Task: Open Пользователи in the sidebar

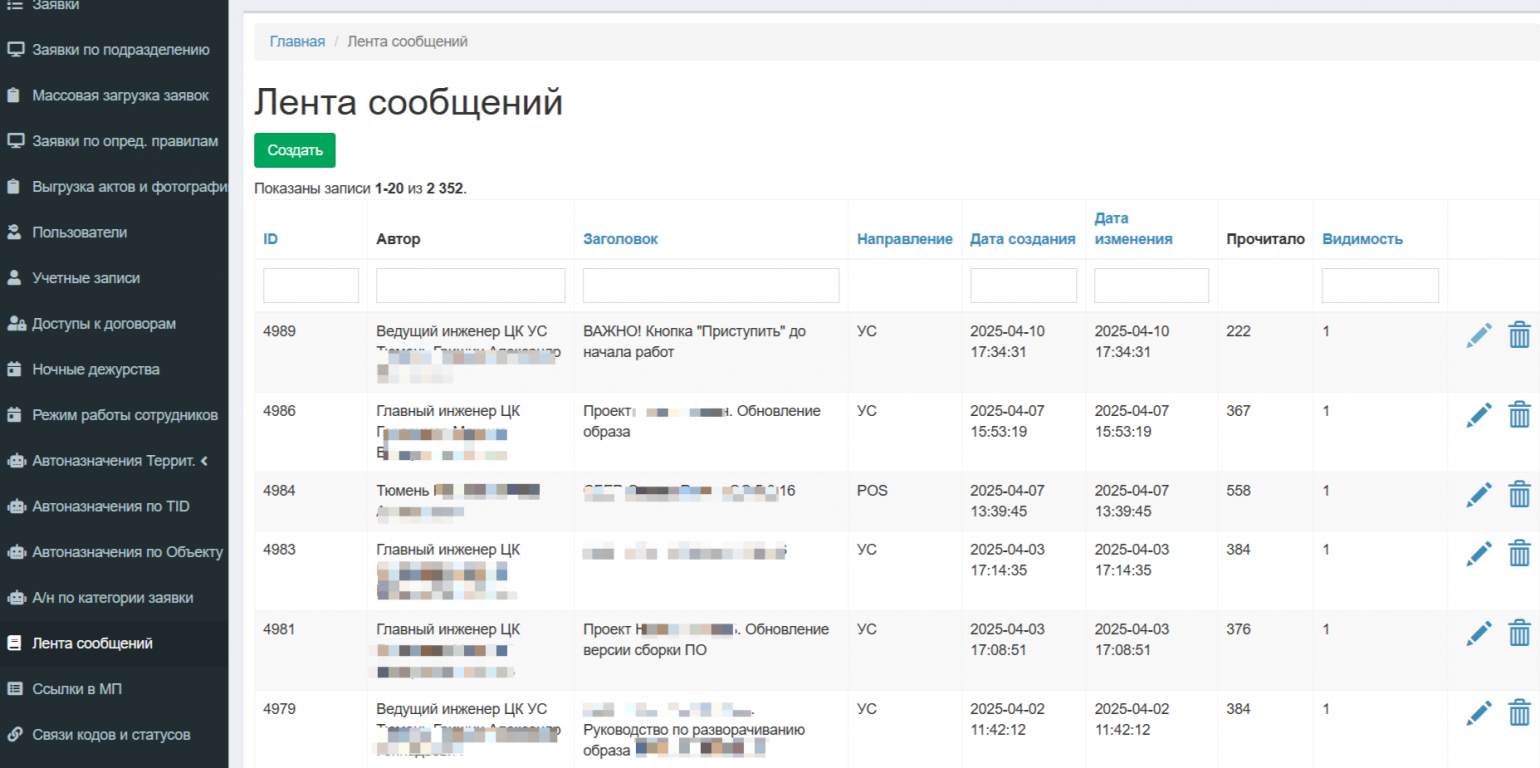Action: pos(79,232)
